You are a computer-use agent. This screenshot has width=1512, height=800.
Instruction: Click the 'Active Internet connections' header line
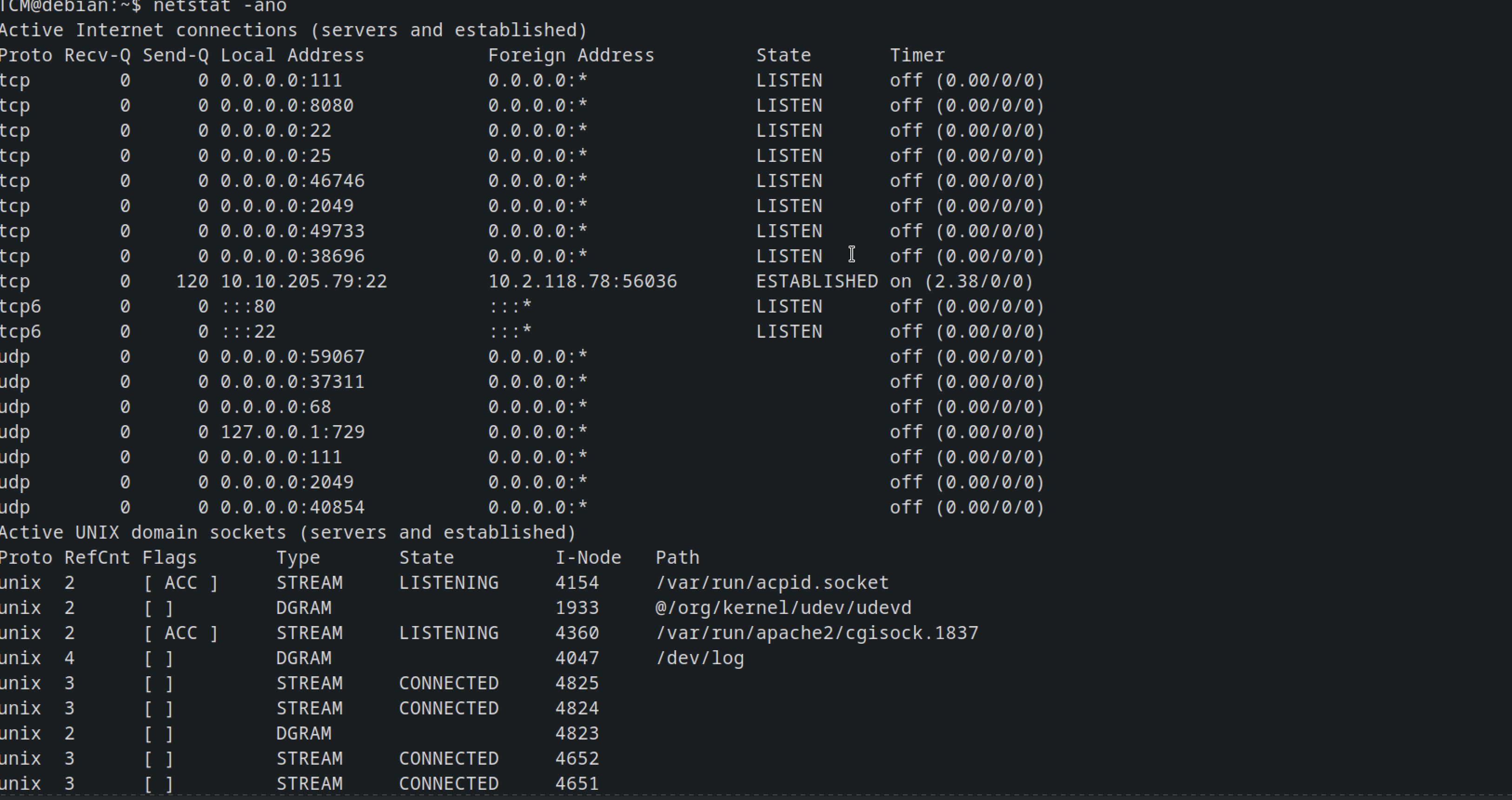click(x=293, y=30)
